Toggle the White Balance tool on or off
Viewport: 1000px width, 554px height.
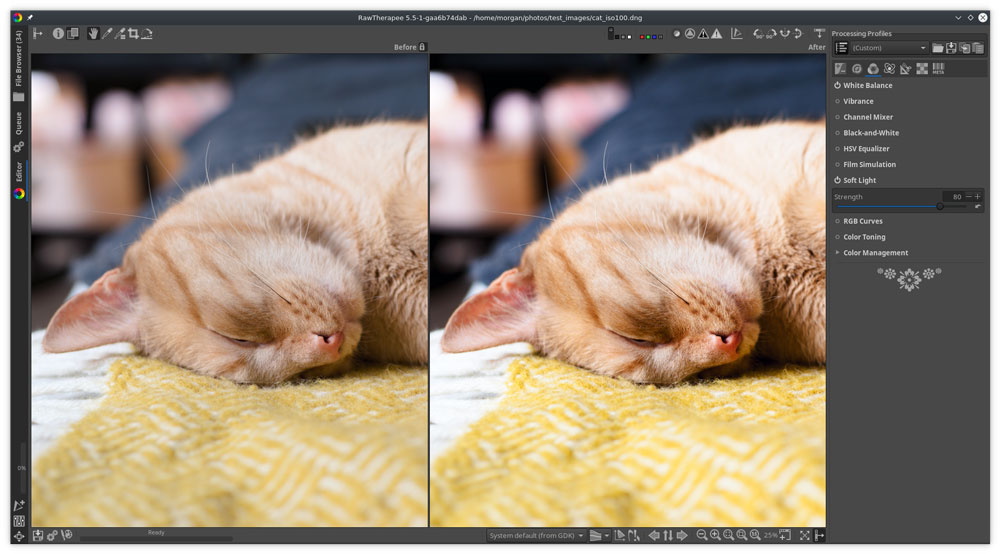837,85
